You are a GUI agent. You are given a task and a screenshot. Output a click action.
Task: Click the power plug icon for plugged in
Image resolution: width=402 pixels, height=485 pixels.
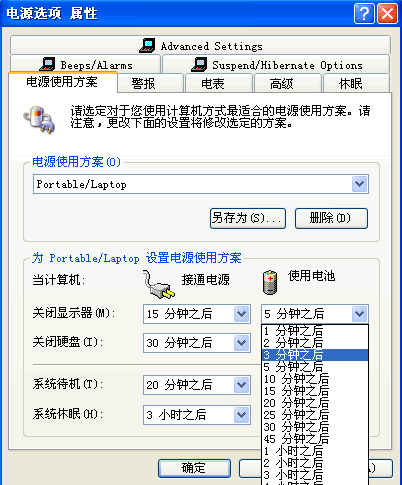click(158, 284)
